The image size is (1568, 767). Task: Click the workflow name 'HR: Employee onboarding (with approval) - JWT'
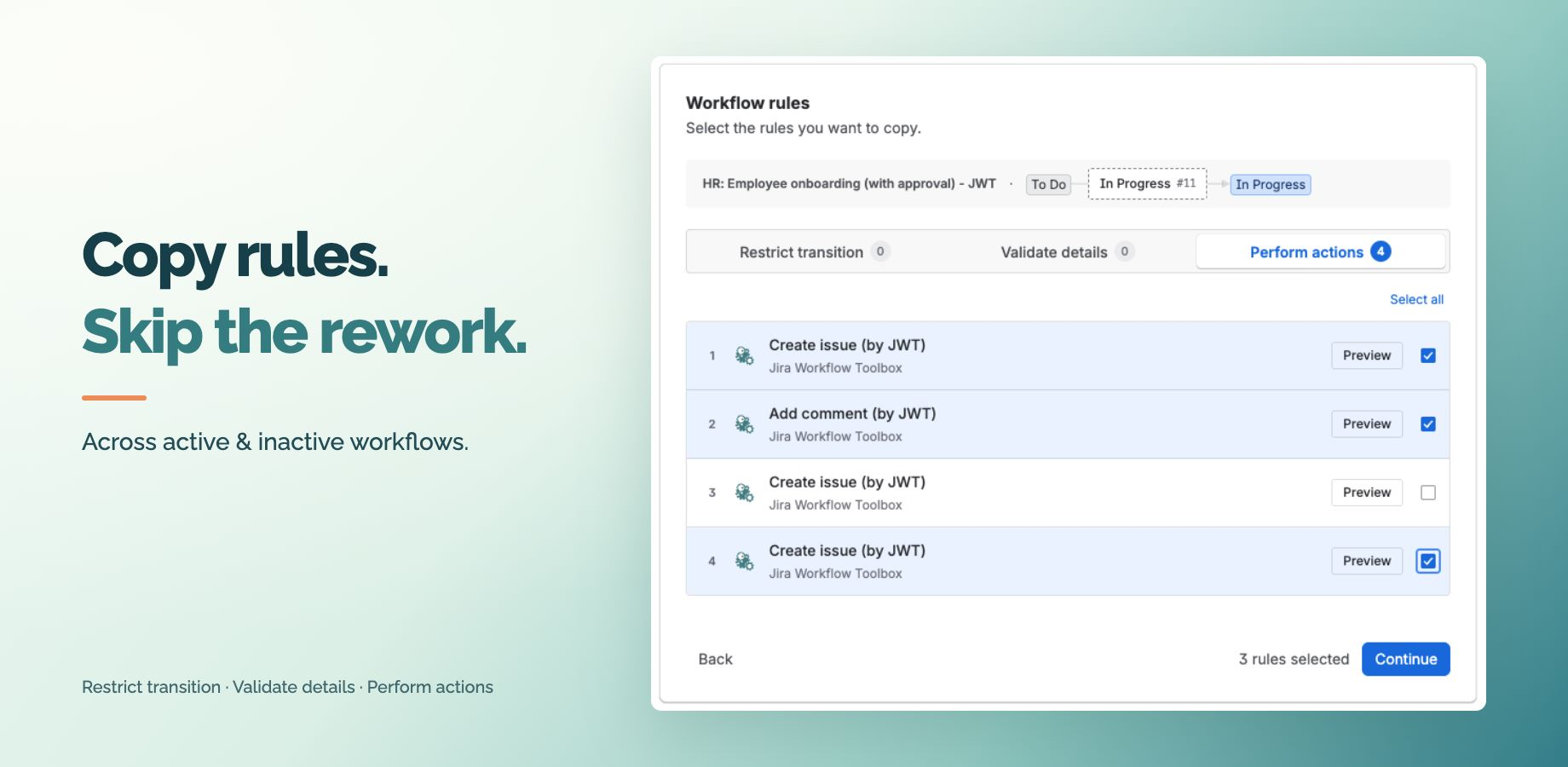pyautogui.click(x=849, y=183)
